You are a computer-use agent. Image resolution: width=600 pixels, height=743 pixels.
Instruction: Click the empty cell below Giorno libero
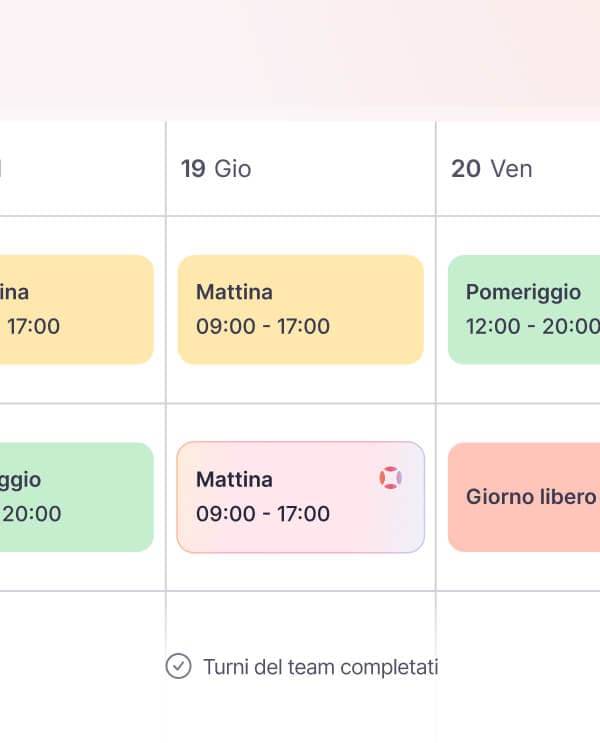coord(518,660)
